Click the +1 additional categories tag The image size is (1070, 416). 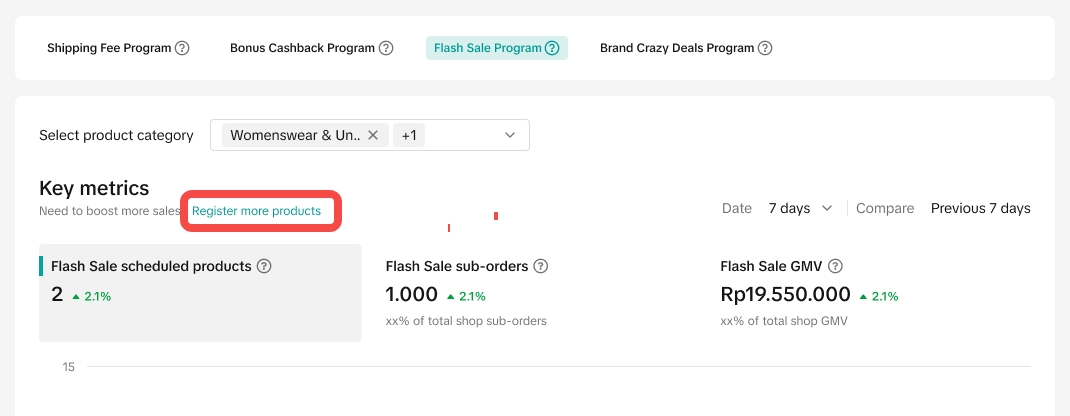(x=409, y=135)
